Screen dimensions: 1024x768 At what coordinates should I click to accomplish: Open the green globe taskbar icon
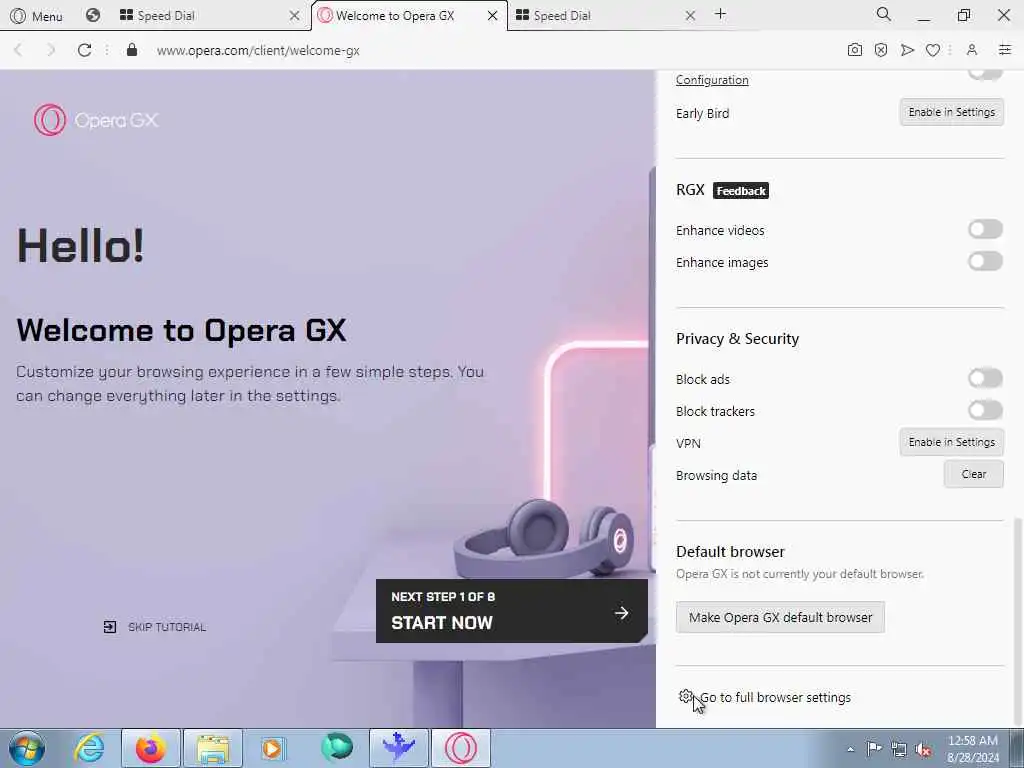(337, 748)
